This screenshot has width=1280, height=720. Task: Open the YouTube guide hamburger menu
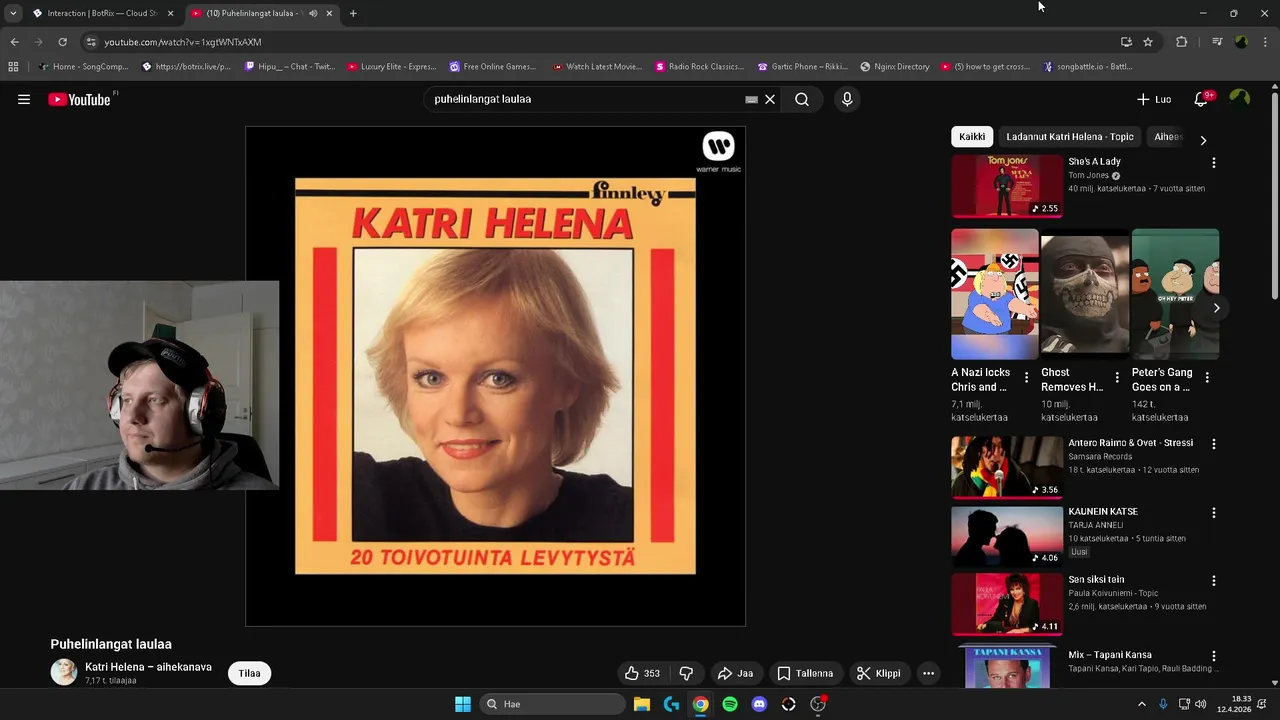(24, 99)
